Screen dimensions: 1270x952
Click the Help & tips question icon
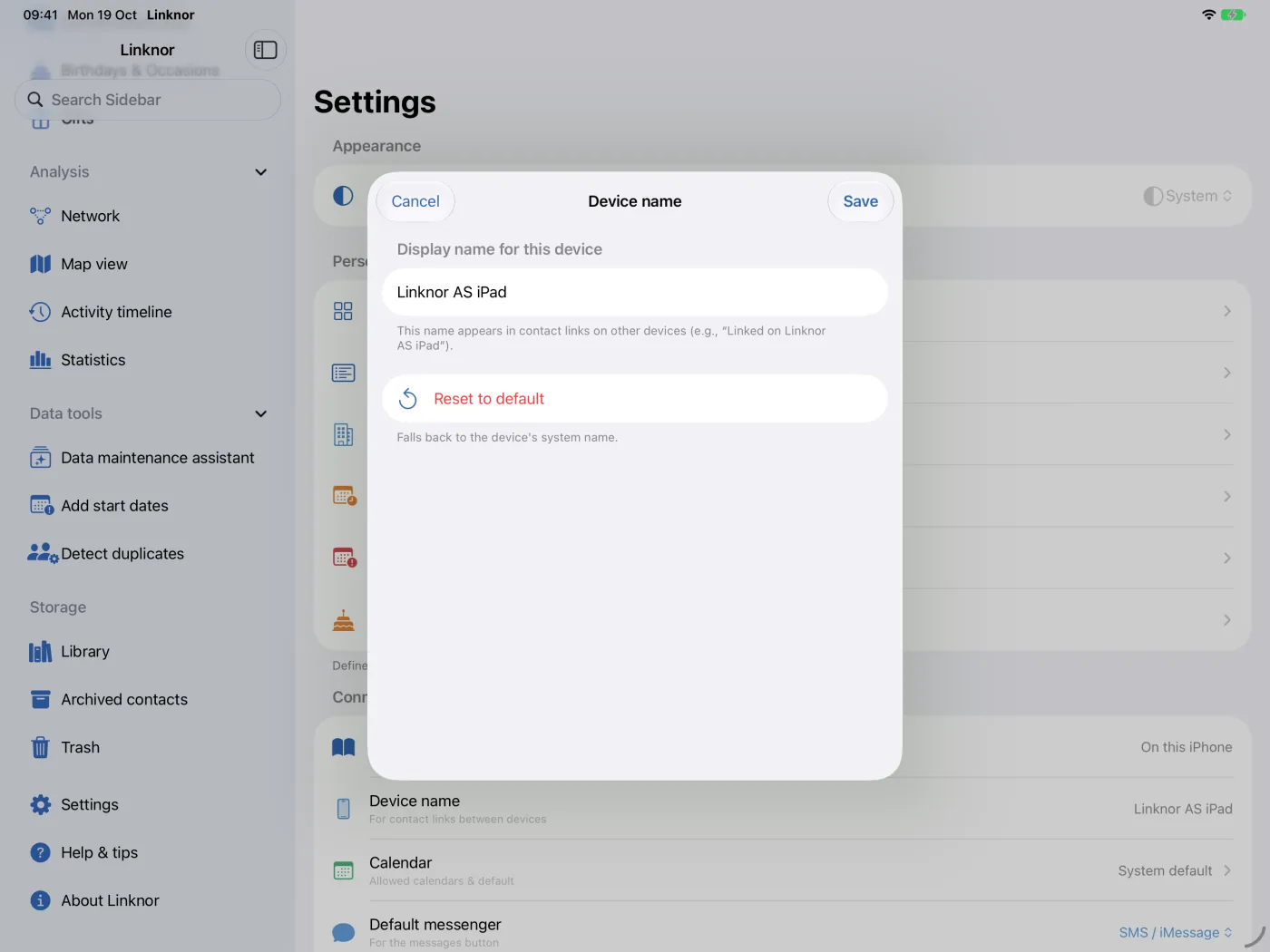pyautogui.click(x=40, y=852)
